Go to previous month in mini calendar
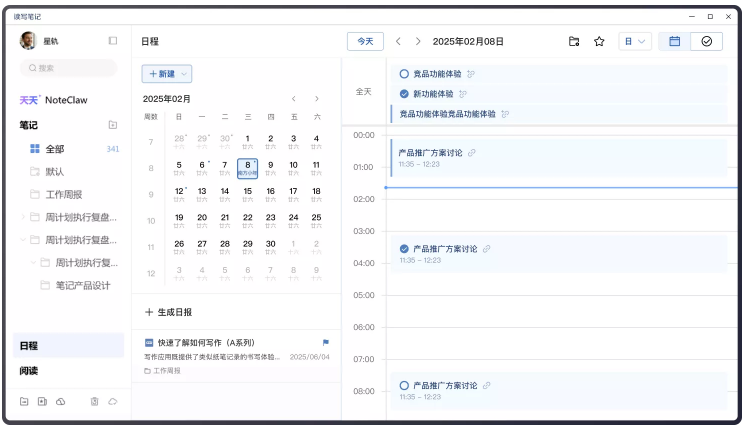 [x=294, y=99]
